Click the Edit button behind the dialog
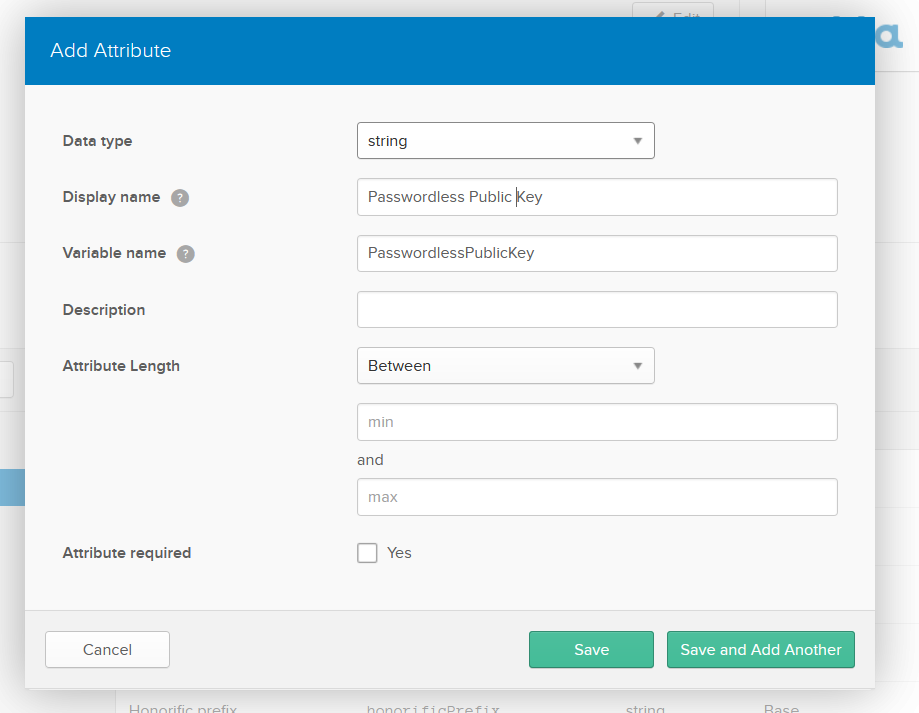 click(672, 12)
